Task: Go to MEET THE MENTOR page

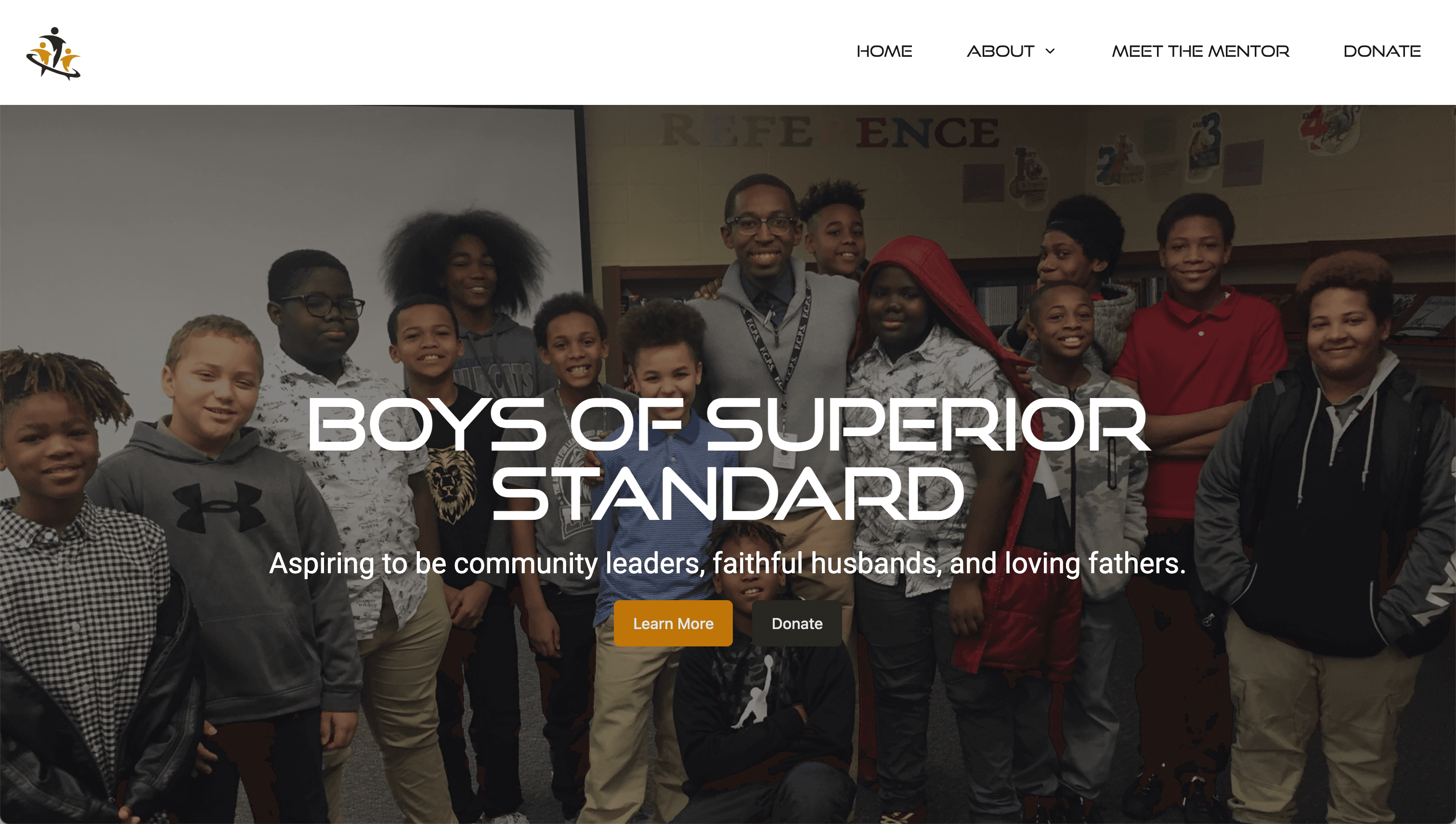Action: 1200,51
